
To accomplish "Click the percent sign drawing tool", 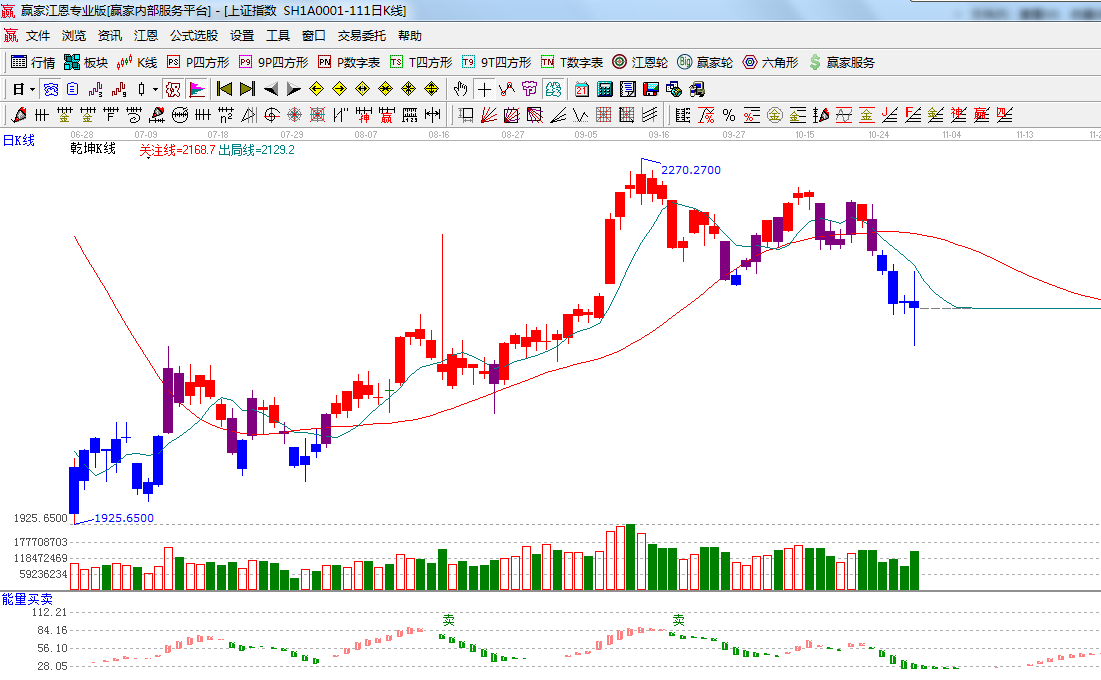I will click(728, 115).
